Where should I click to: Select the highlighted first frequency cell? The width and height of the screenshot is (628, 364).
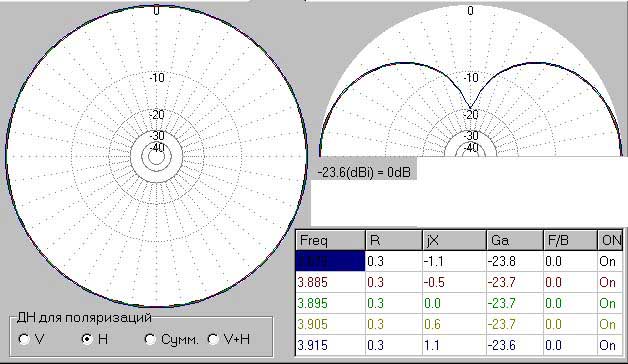pyautogui.click(x=330, y=261)
